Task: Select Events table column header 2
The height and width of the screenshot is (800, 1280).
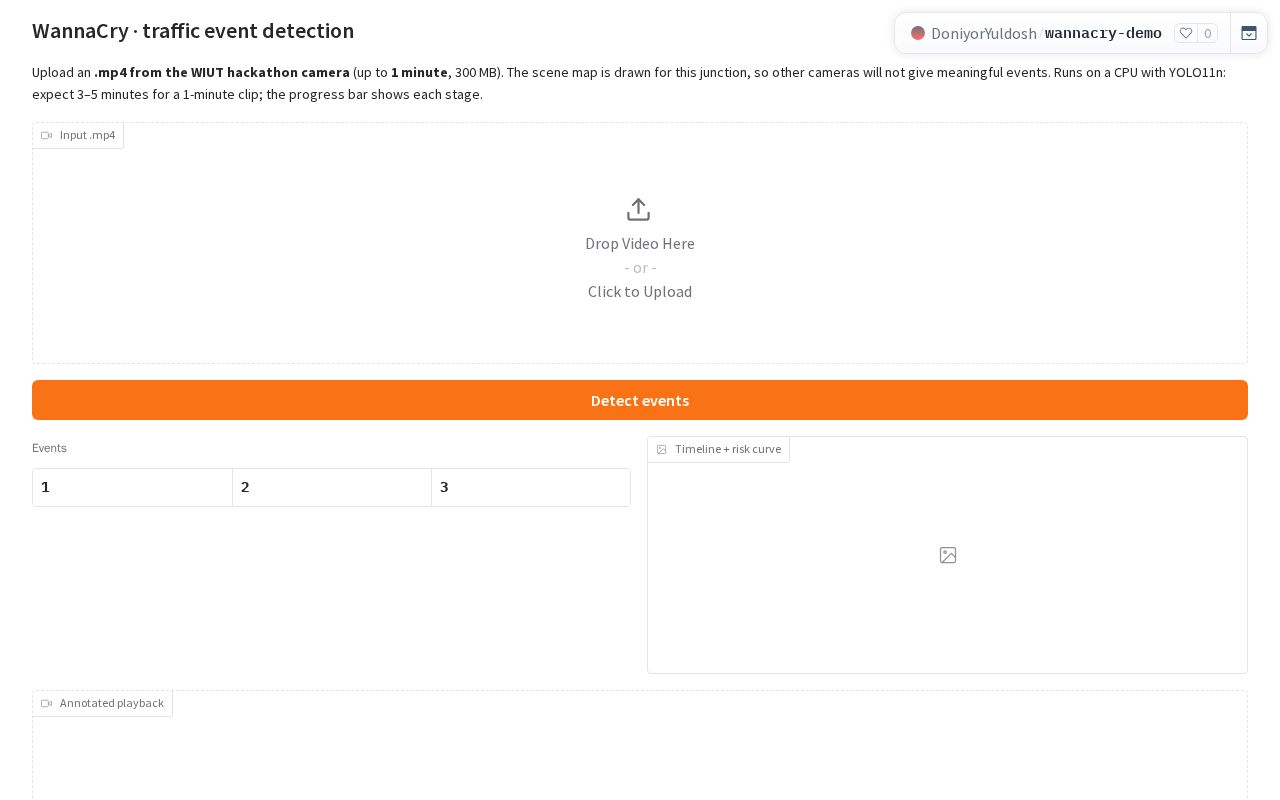Action: [332, 487]
